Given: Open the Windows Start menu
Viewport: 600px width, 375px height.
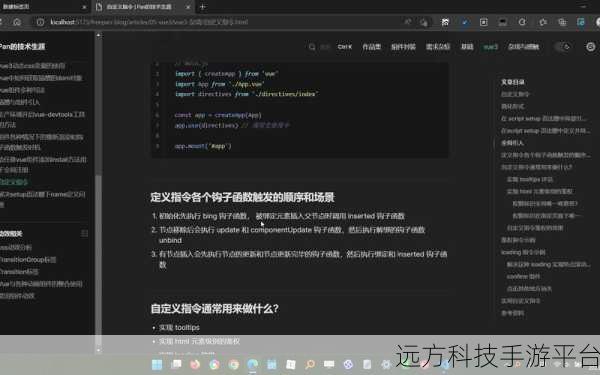Looking at the screenshot, I should (x=157, y=365).
